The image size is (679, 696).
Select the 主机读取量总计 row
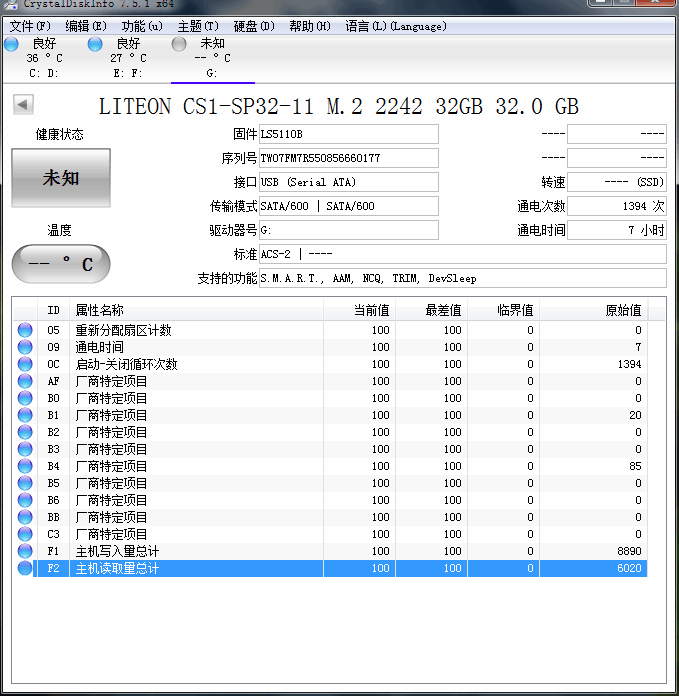pyautogui.click(x=330, y=568)
